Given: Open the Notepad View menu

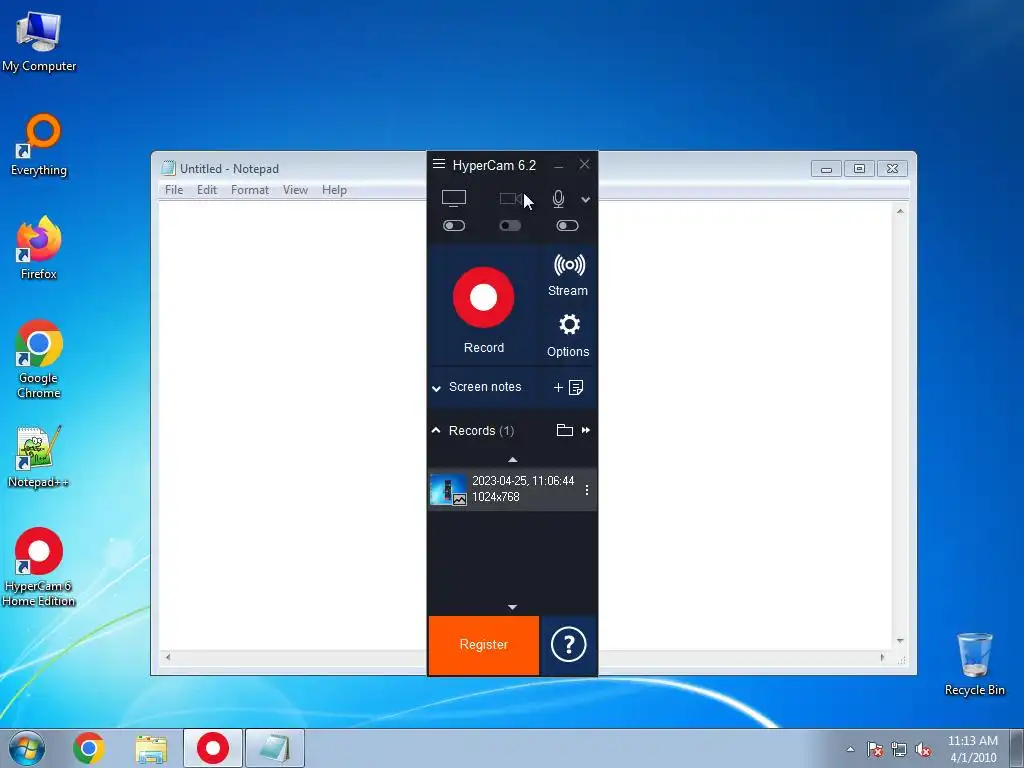Looking at the screenshot, I should click(295, 190).
